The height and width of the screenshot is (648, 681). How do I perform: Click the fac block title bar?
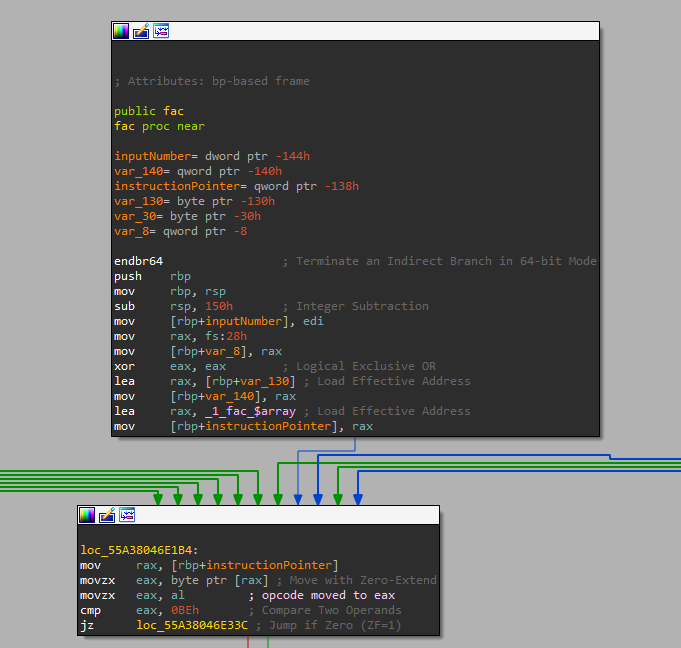(355, 31)
